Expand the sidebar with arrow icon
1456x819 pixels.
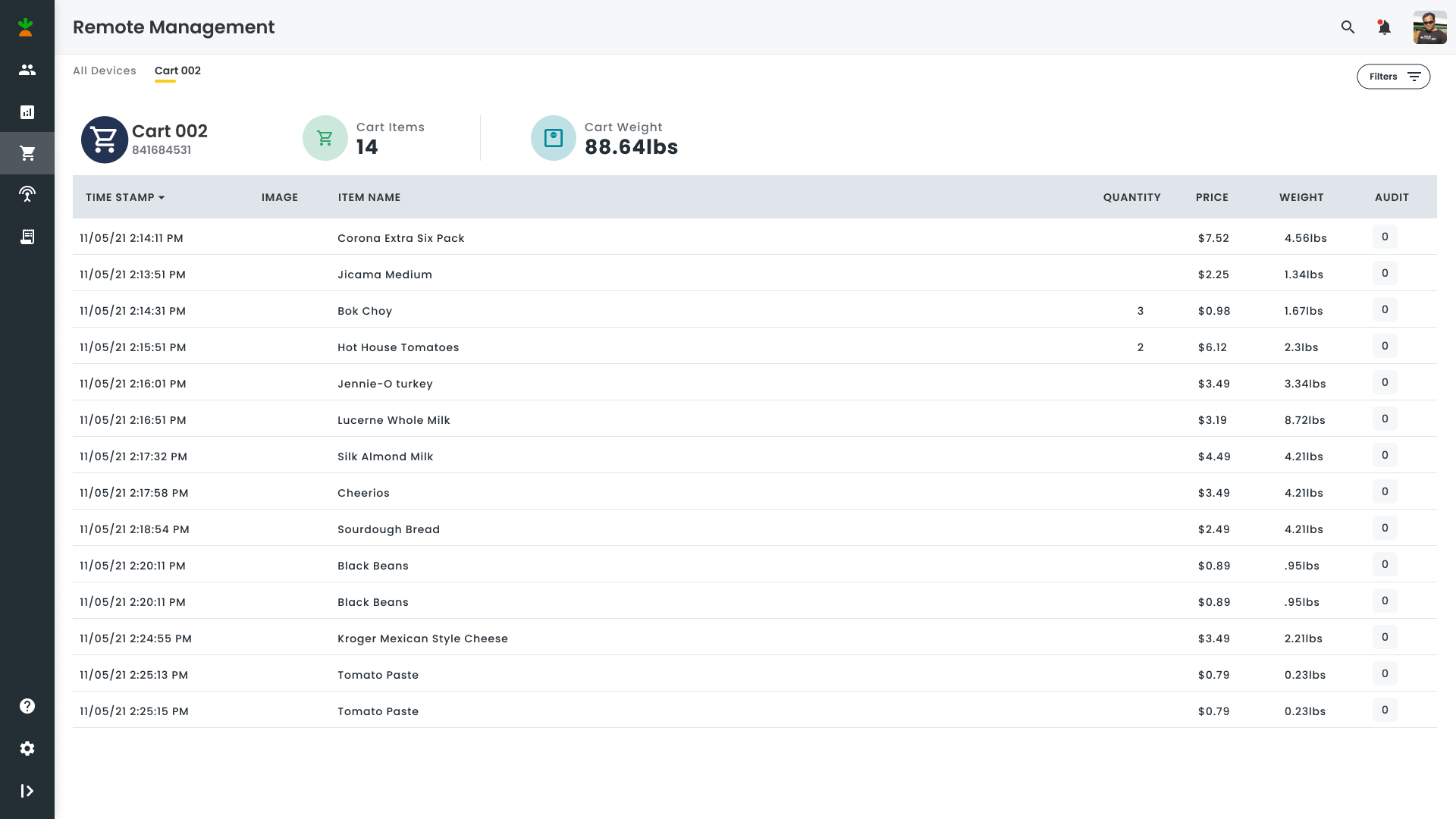point(27,791)
